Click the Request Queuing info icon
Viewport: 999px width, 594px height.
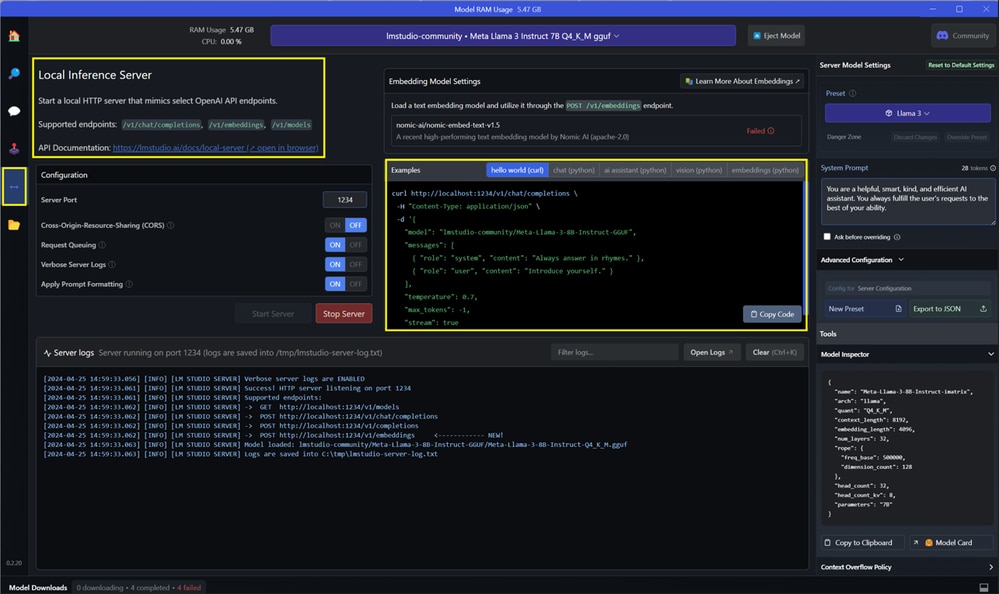102,245
